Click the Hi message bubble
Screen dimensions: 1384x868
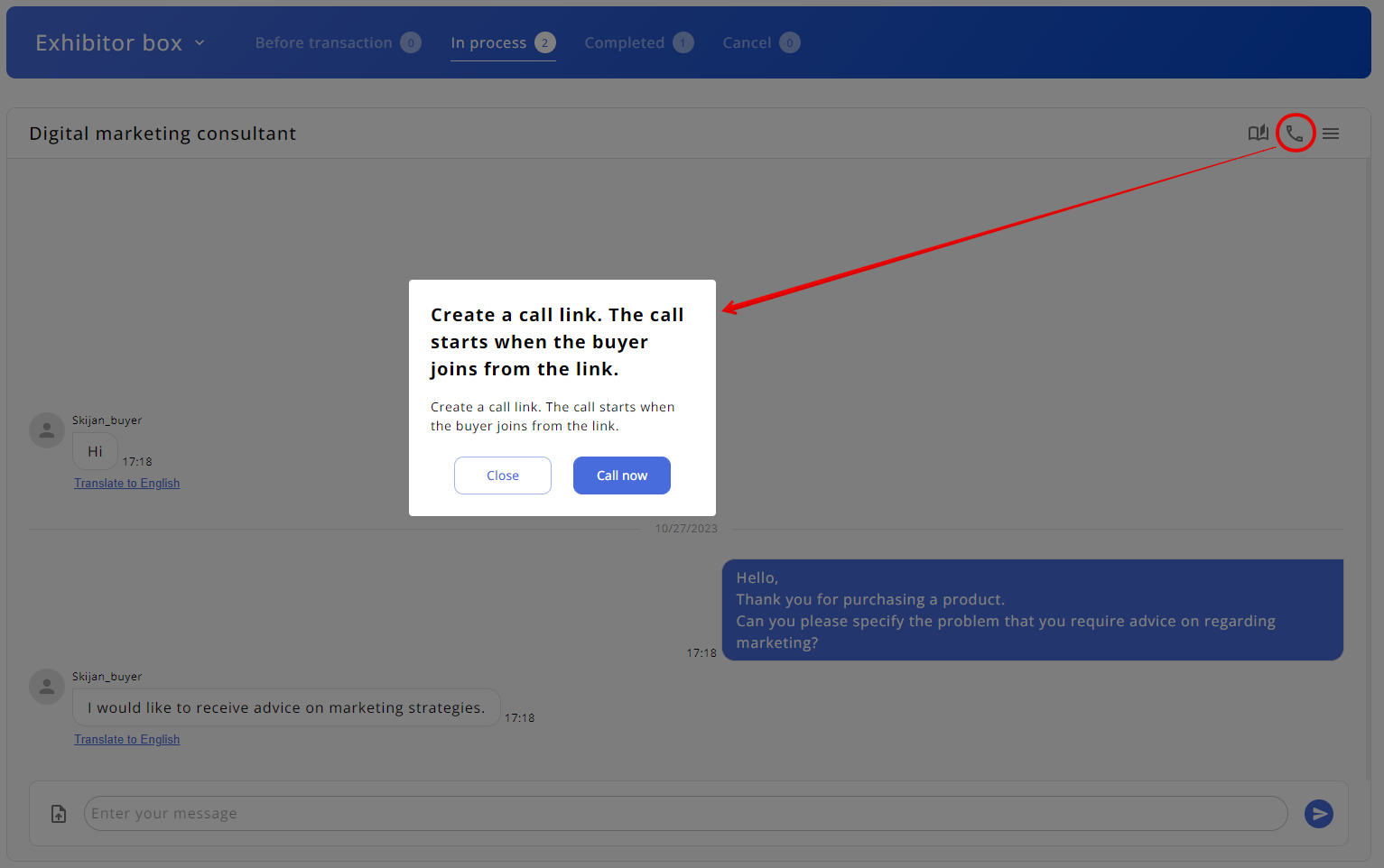[95, 452]
